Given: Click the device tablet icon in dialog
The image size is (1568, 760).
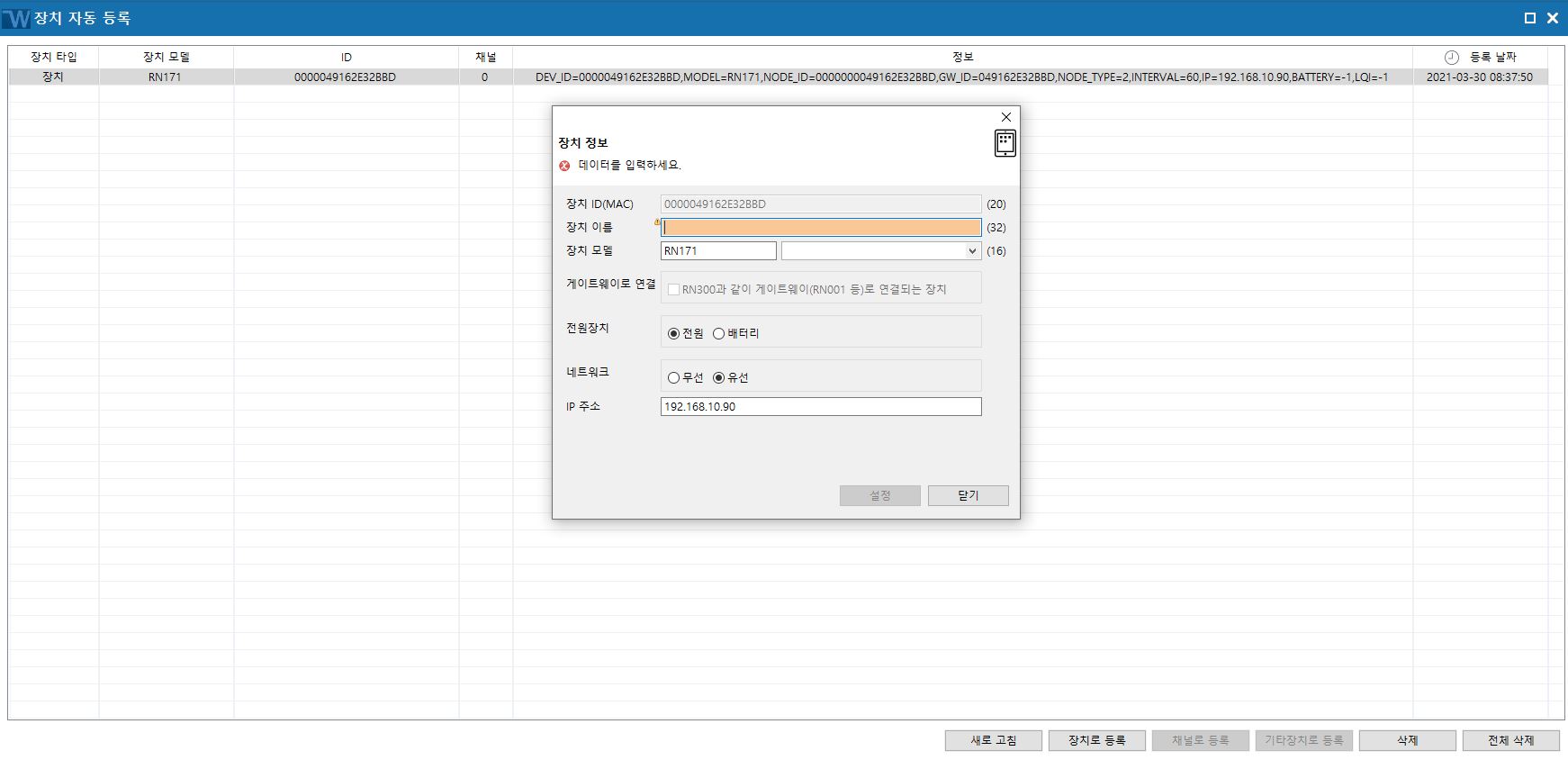Looking at the screenshot, I should click(1005, 142).
